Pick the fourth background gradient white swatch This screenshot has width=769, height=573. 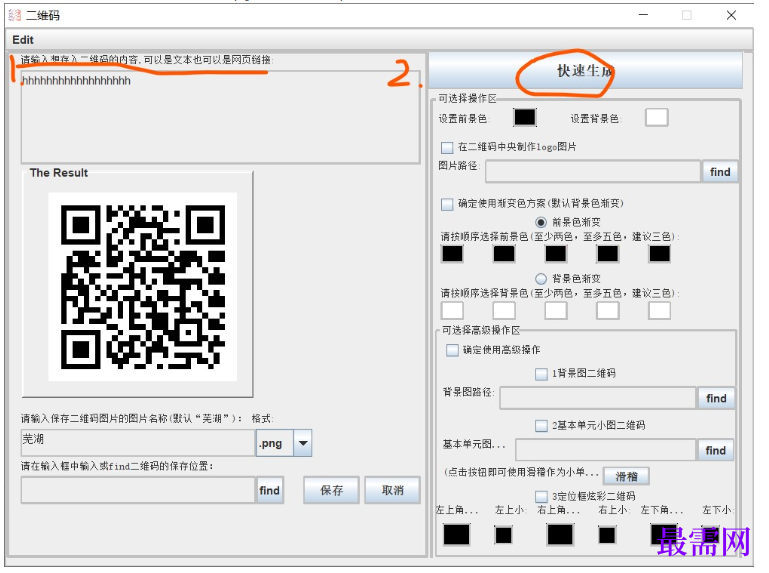pyautogui.click(x=607, y=311)
